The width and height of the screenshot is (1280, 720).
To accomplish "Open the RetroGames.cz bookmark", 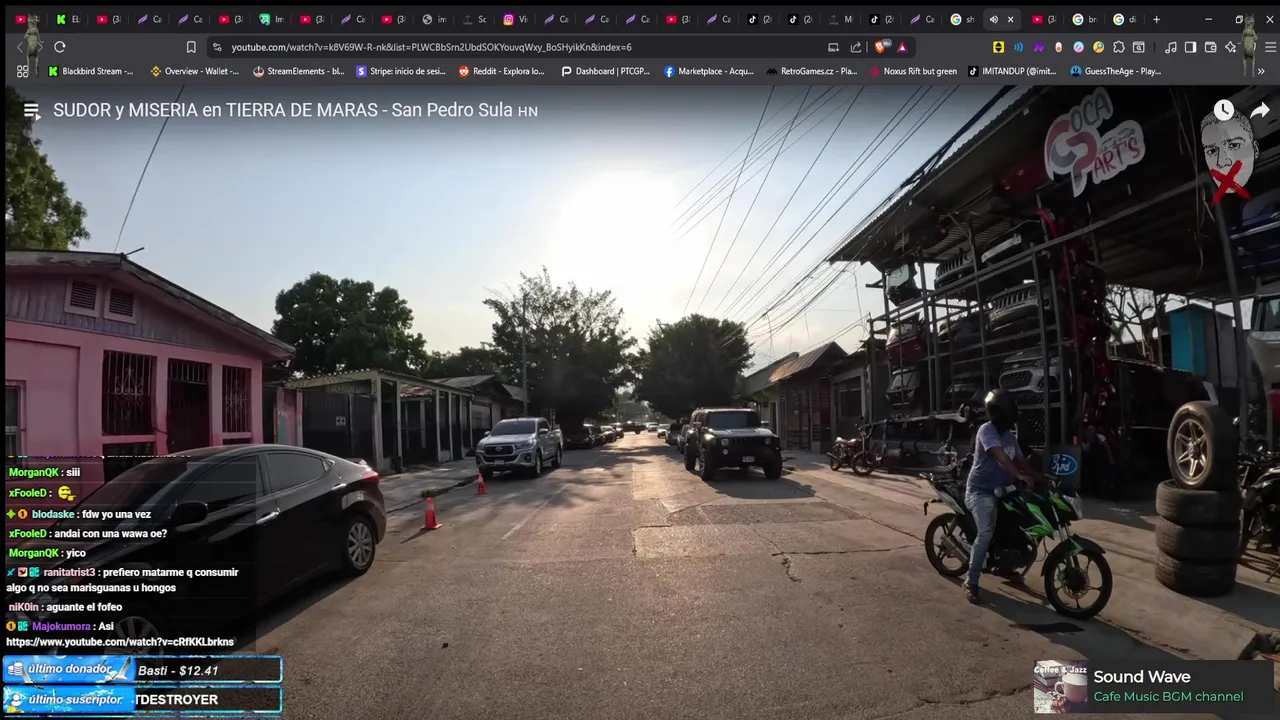I will coord(811,71).
